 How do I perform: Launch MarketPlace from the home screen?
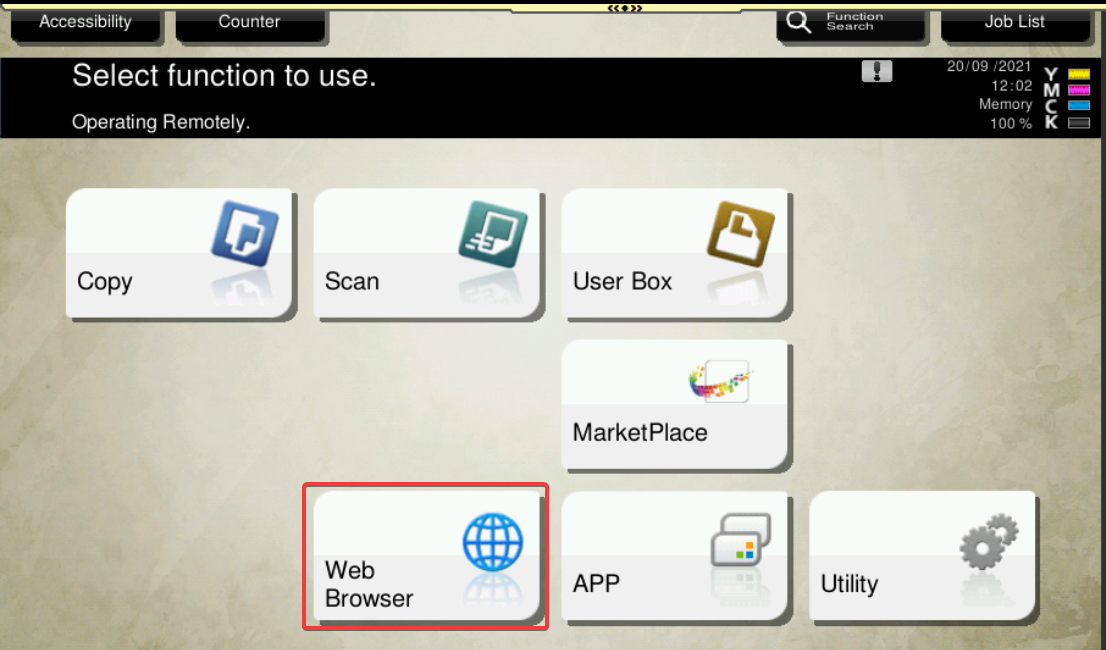[x=676, y=405]
